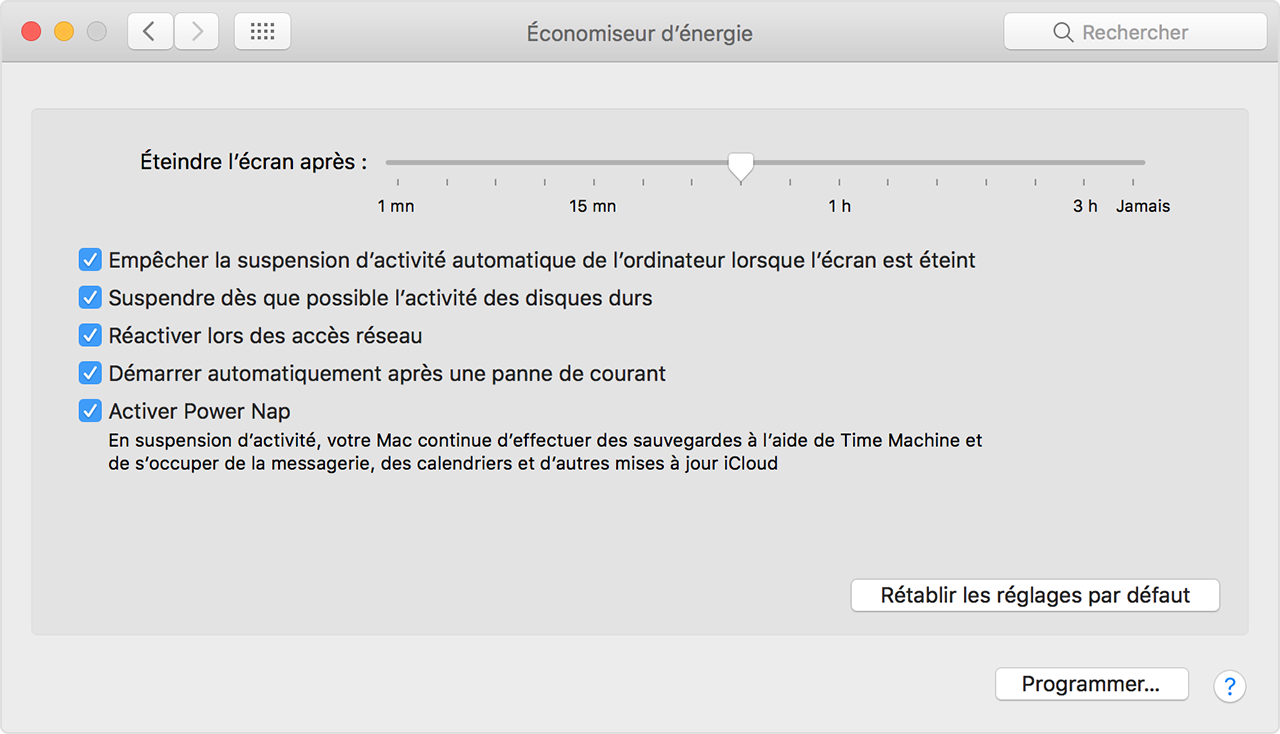Click the display sleep slider thumb

740,166
